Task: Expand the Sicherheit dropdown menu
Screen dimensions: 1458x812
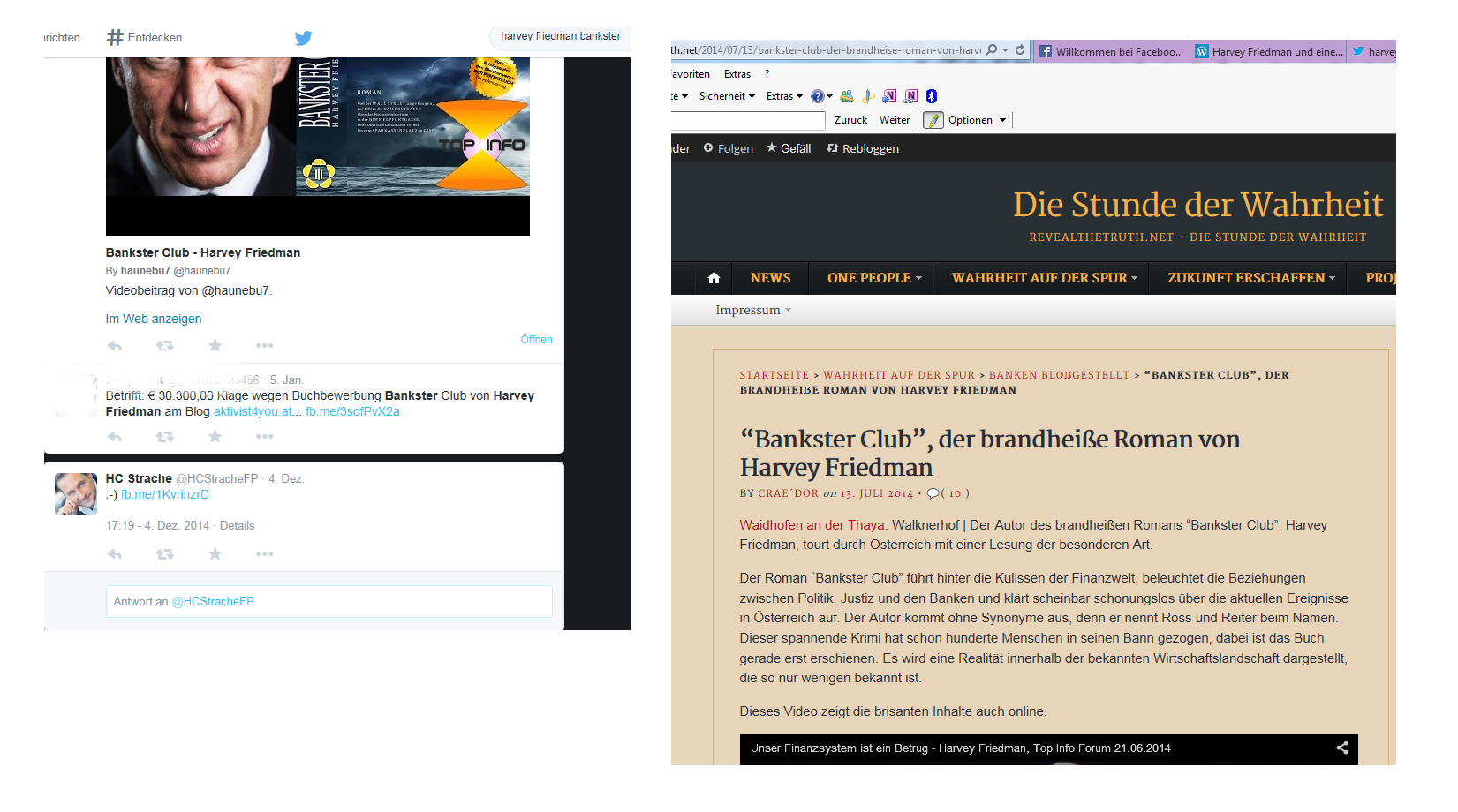Action: [727, 96]
